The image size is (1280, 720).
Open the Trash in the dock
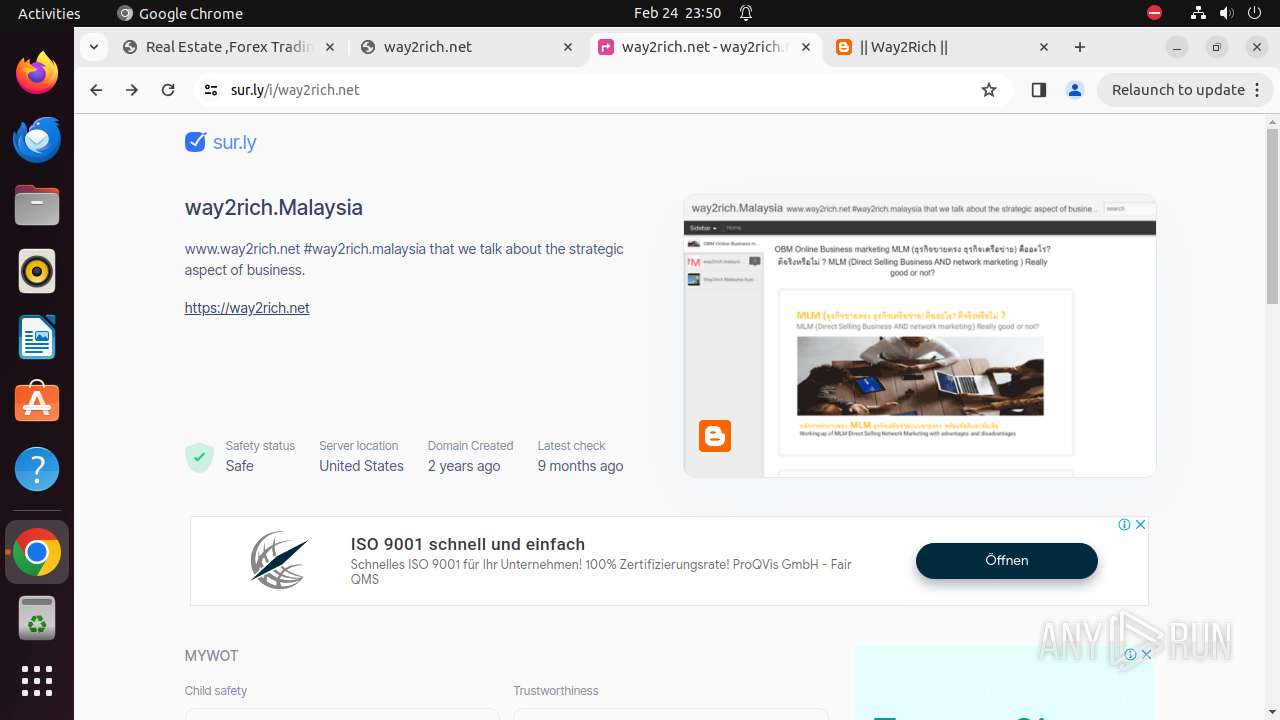37,618
